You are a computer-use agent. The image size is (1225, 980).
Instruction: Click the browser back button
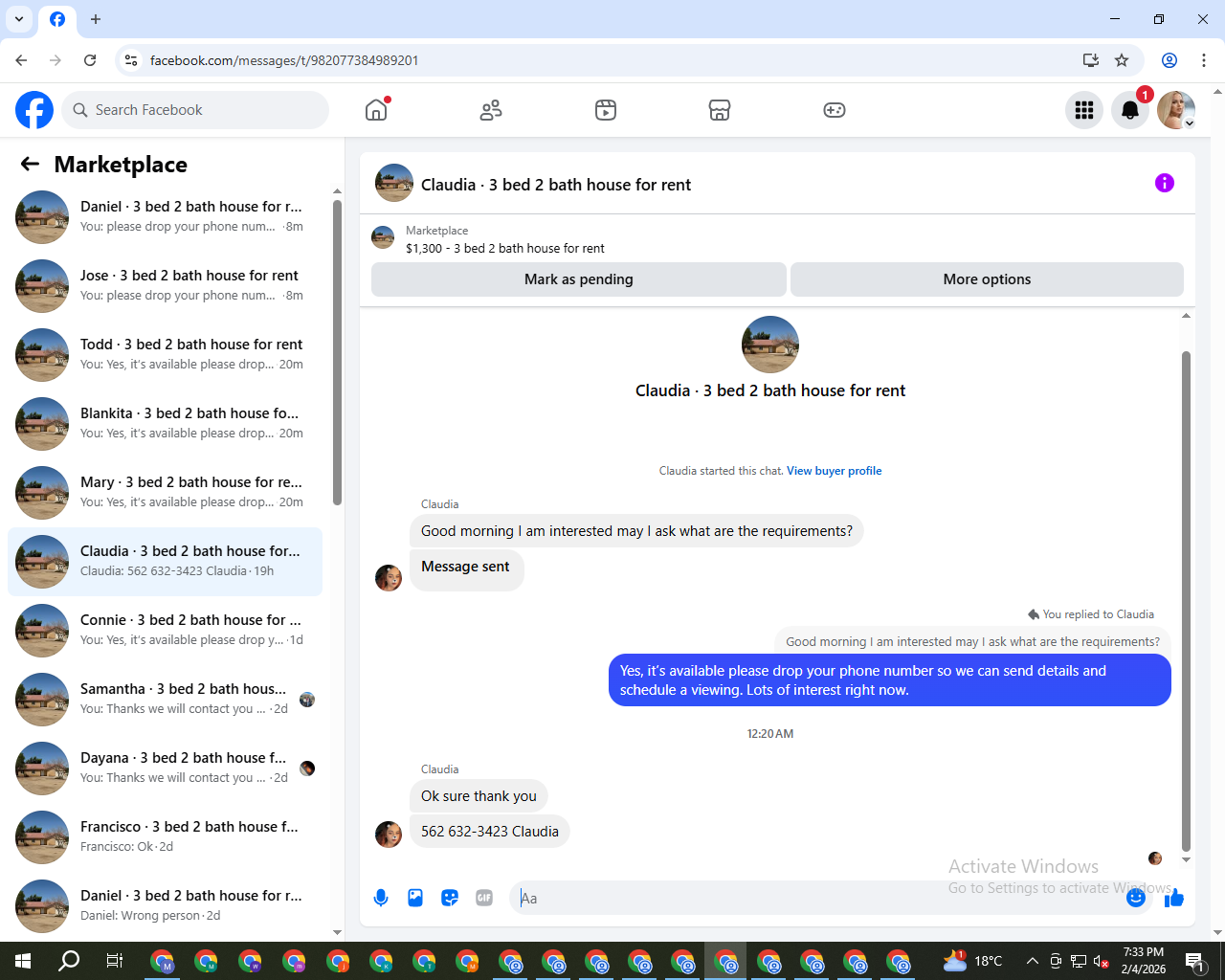[x=21, y=60]
